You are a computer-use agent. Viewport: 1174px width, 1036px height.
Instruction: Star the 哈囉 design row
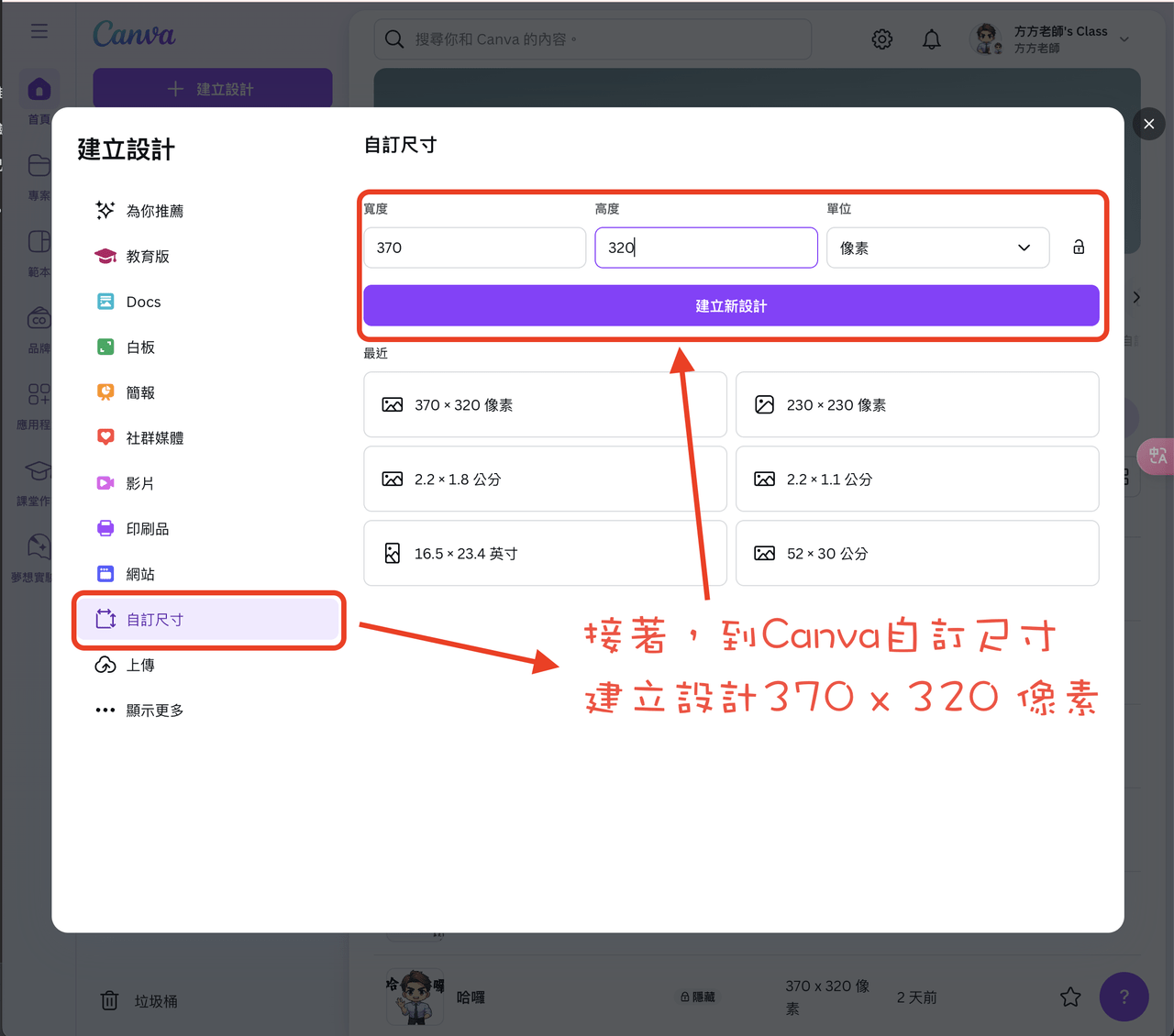[1070, 997]
